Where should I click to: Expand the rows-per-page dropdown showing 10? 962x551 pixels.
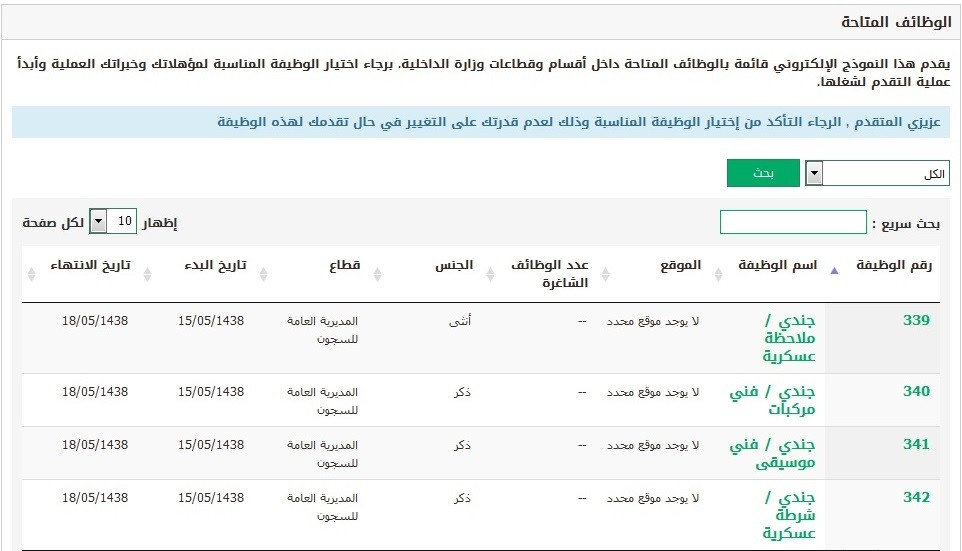[113, 221]
